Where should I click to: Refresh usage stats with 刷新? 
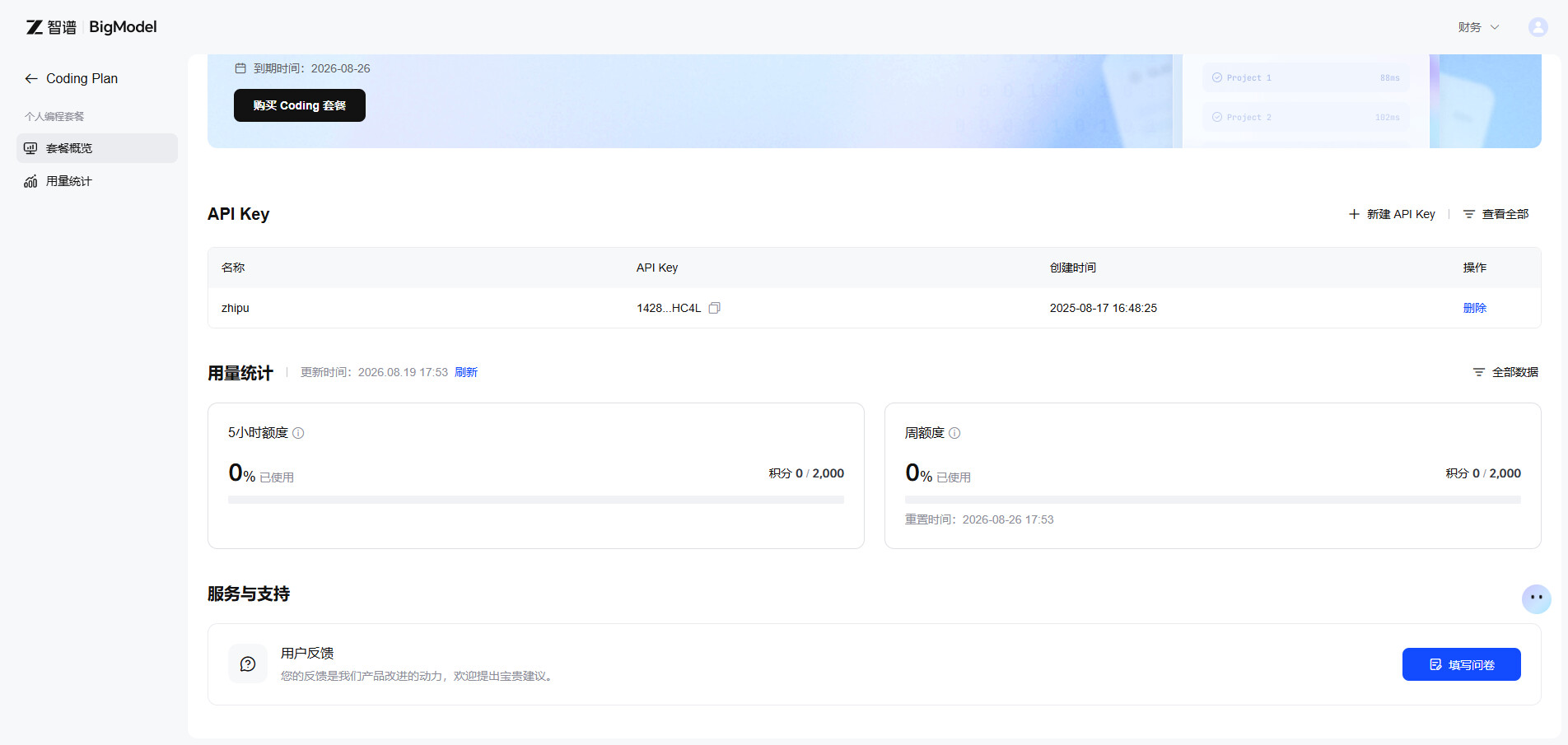466,372
